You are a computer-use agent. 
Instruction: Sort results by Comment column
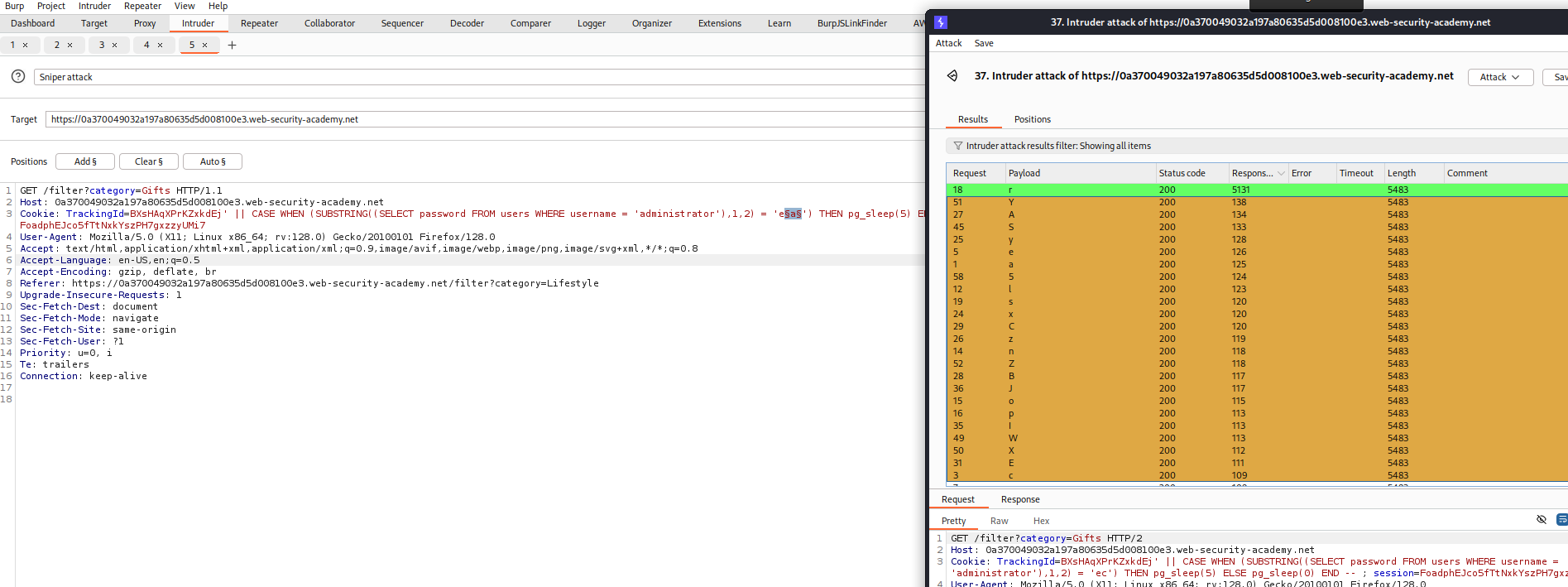click(x=1506, y=173)
